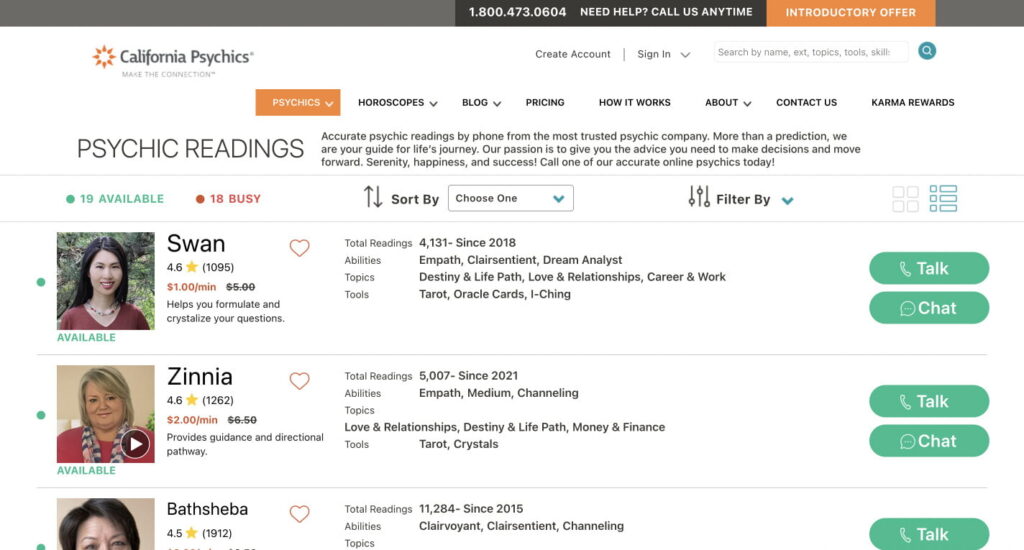Click 'Tarot, Crystals' tools text
The image size is (1024, 550).
click(458, 444)
